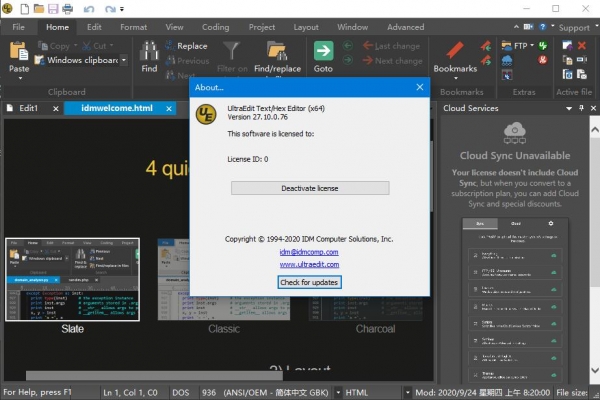Click the Check for updates button
This screenshot has width=600, height=400.
[x=309, y=282]
